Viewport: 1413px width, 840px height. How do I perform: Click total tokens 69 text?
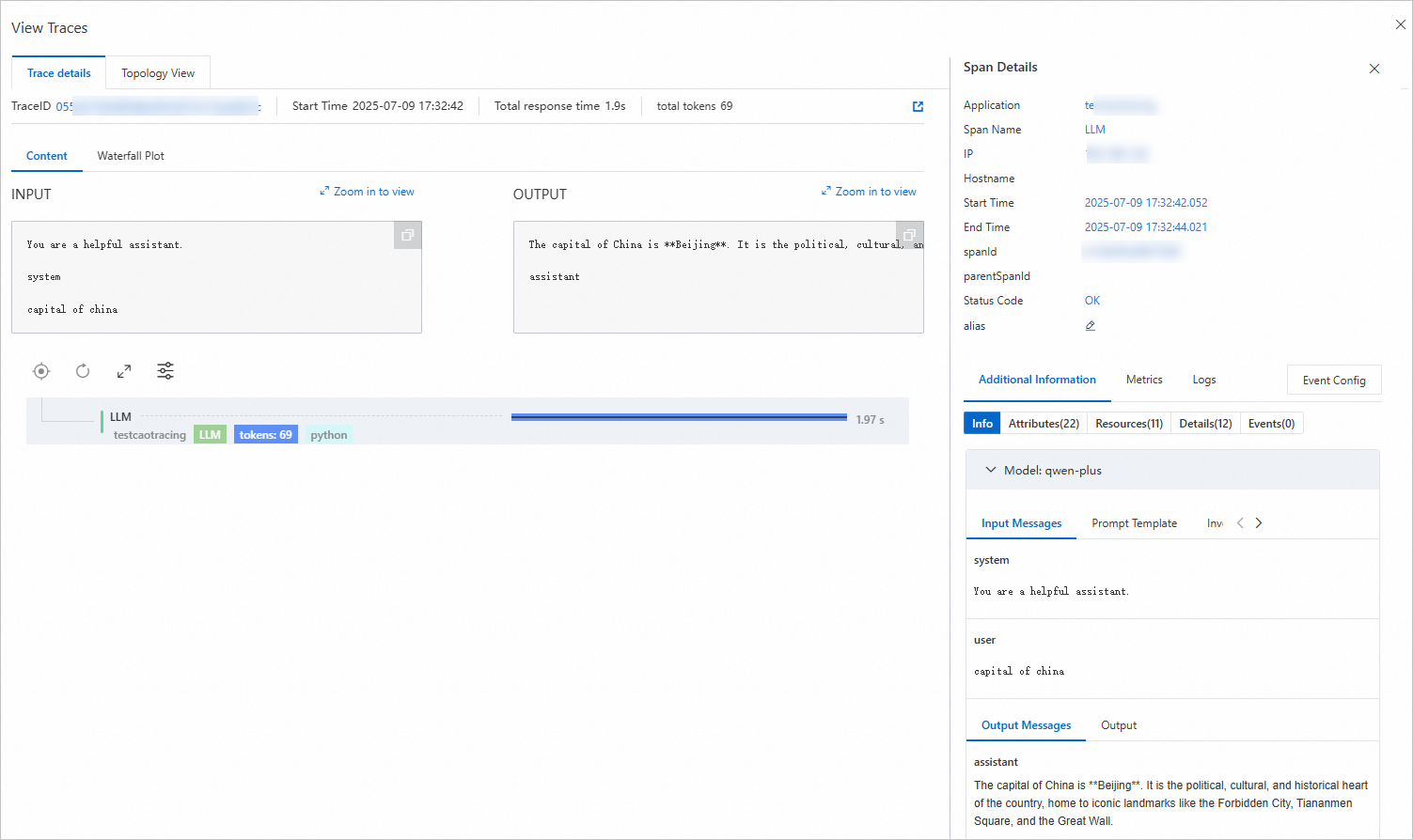point(695,106)
